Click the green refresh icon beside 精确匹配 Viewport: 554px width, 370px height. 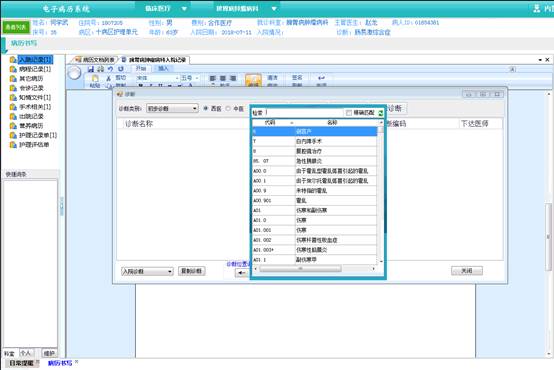pyautogui.click(x=381, y=113)
